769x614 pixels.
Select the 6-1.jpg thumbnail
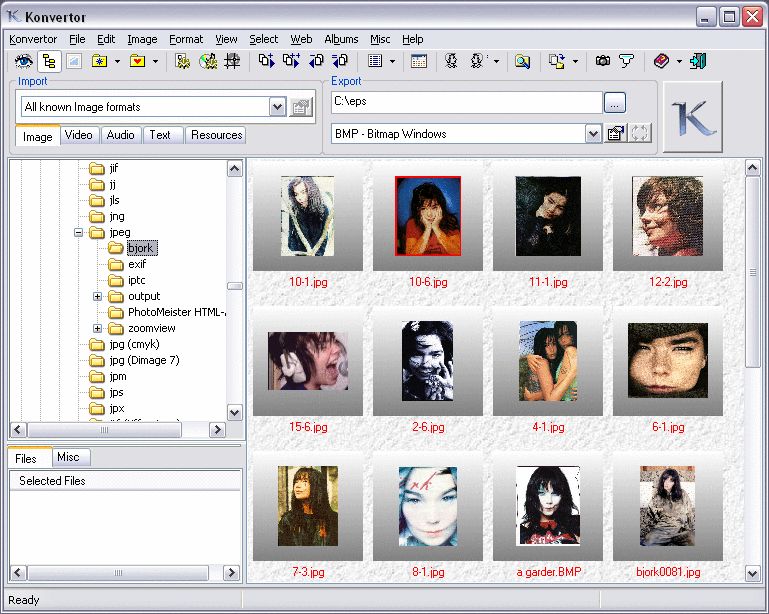tap(668, 360)
